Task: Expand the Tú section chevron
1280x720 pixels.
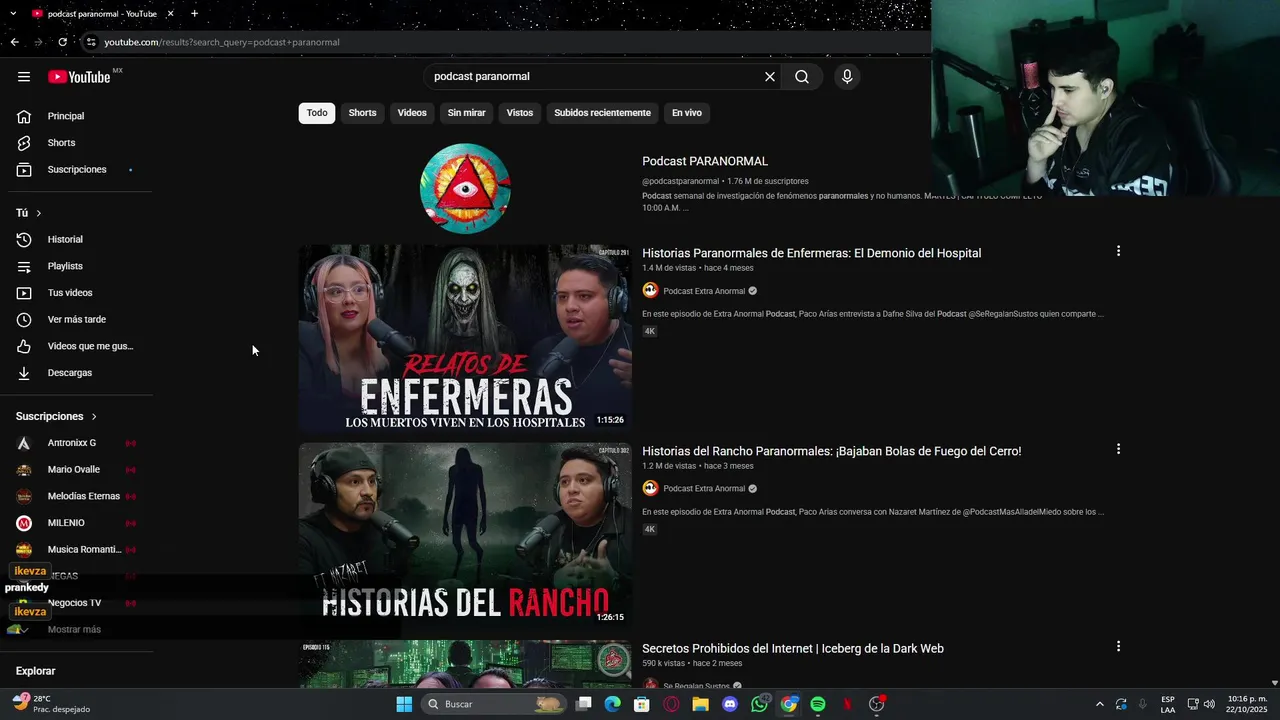Action: [x=39, y=213]
